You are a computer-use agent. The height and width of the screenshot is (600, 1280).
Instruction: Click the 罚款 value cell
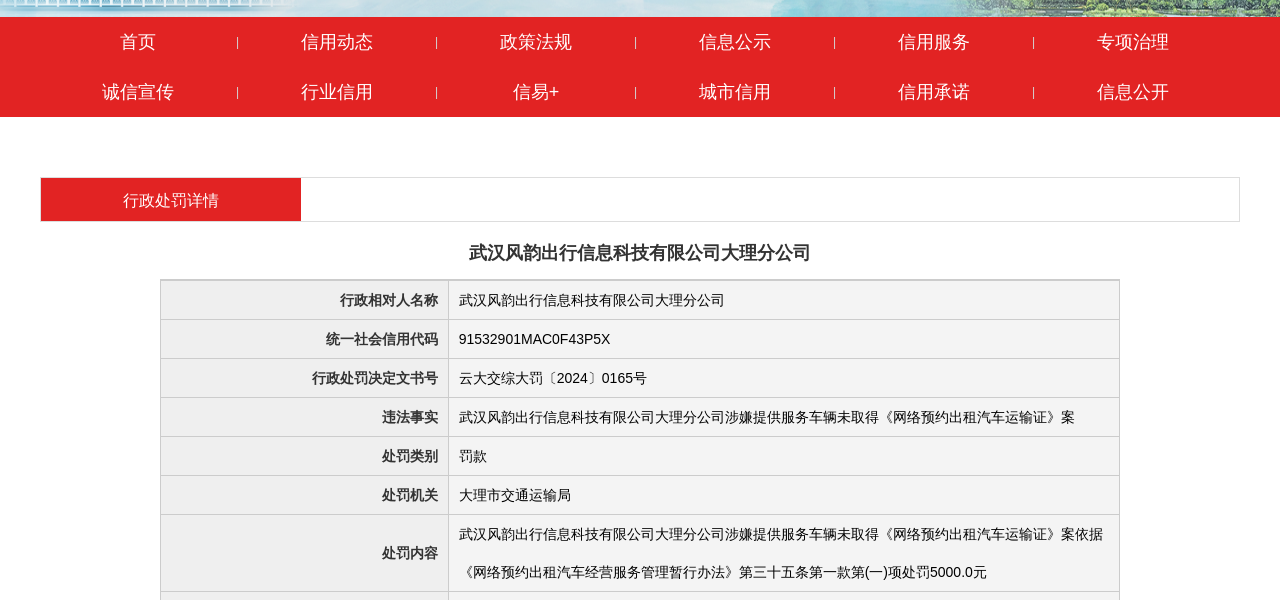point(784,456)
